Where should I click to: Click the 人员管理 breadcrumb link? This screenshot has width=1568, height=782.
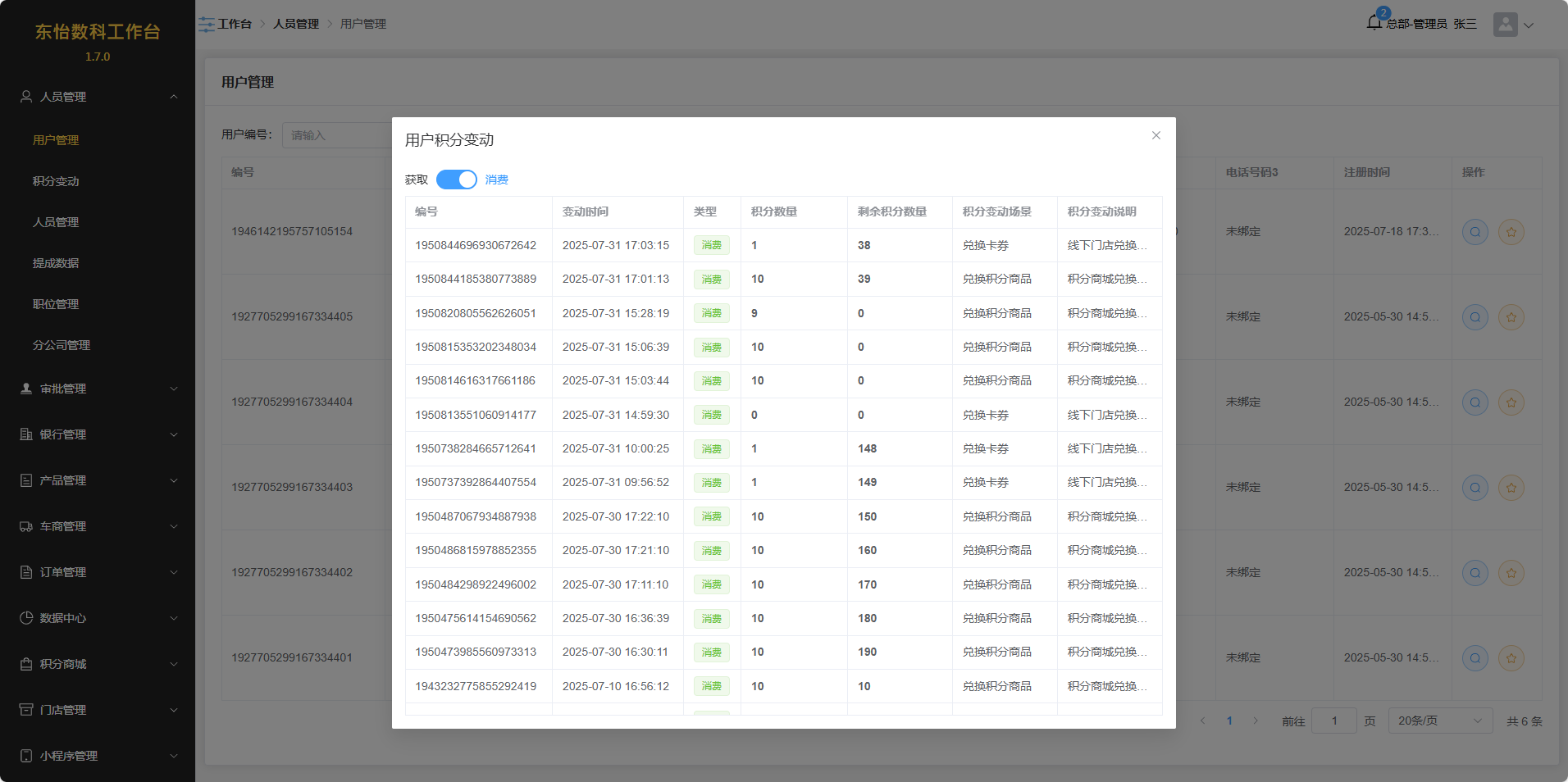click(296, 25)
